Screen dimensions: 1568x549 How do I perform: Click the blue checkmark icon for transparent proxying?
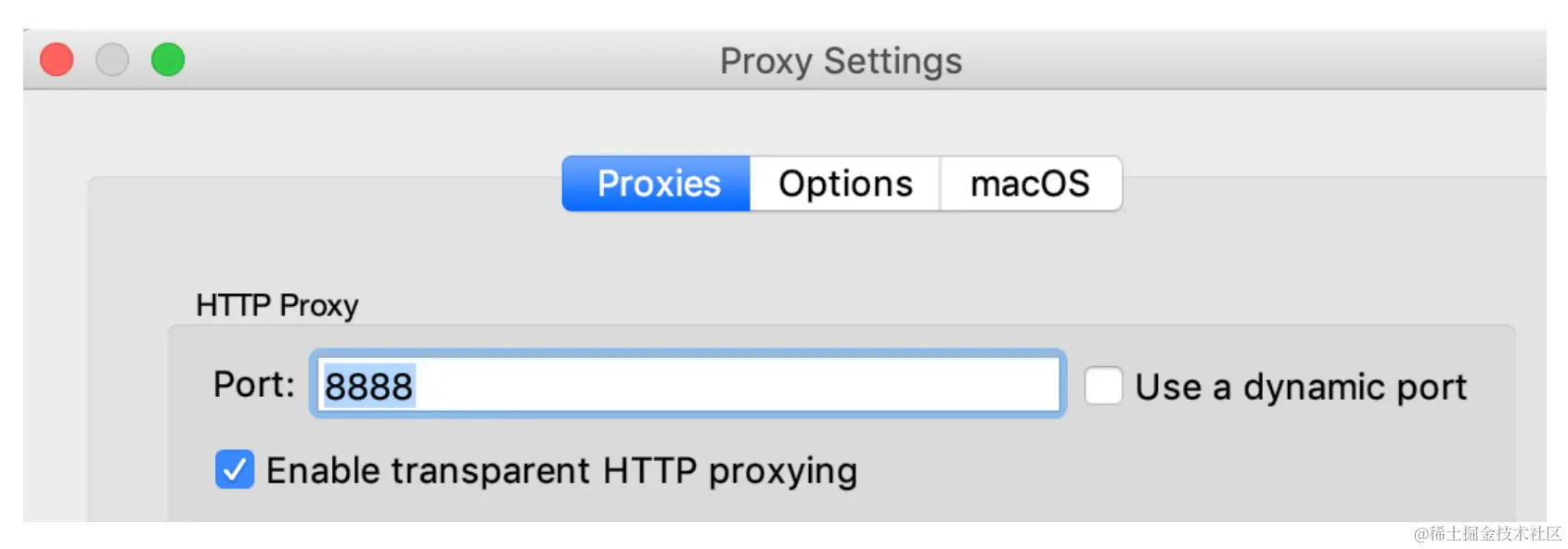(x=235, y=470)
